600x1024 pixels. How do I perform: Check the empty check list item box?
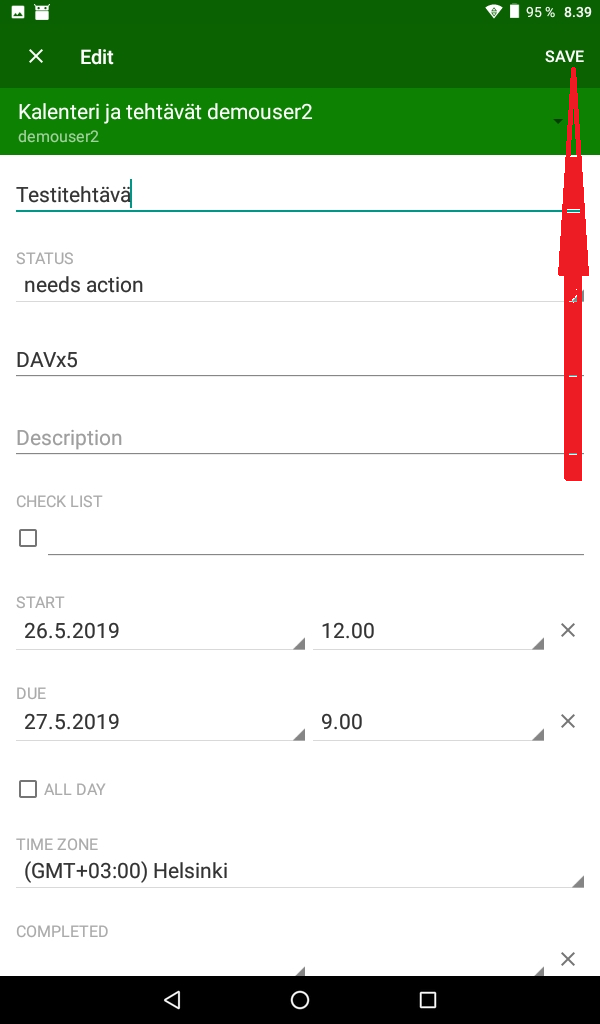click(x=28, y=538)
